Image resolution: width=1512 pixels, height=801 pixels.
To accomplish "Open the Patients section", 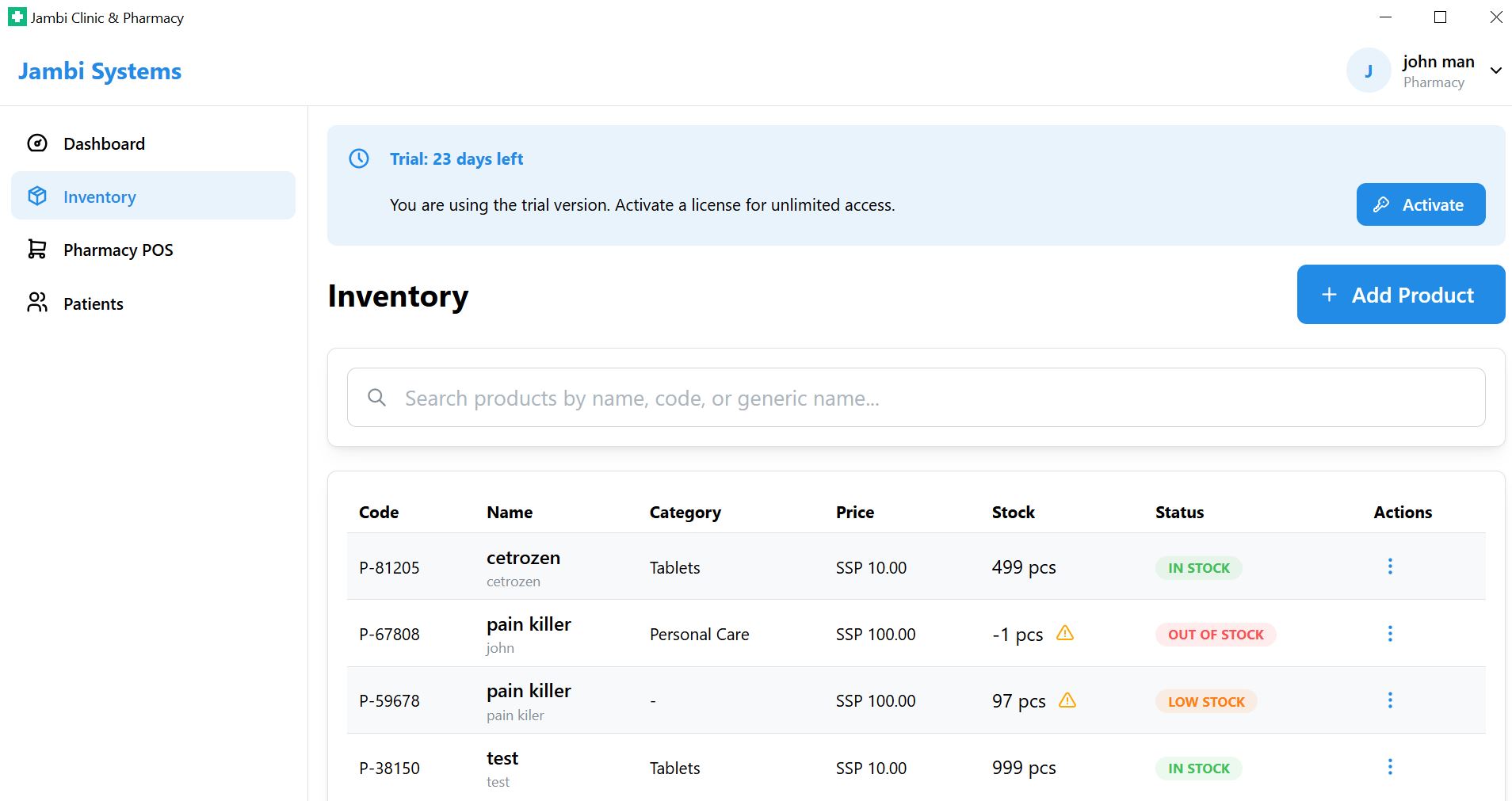I will (94, 304).
